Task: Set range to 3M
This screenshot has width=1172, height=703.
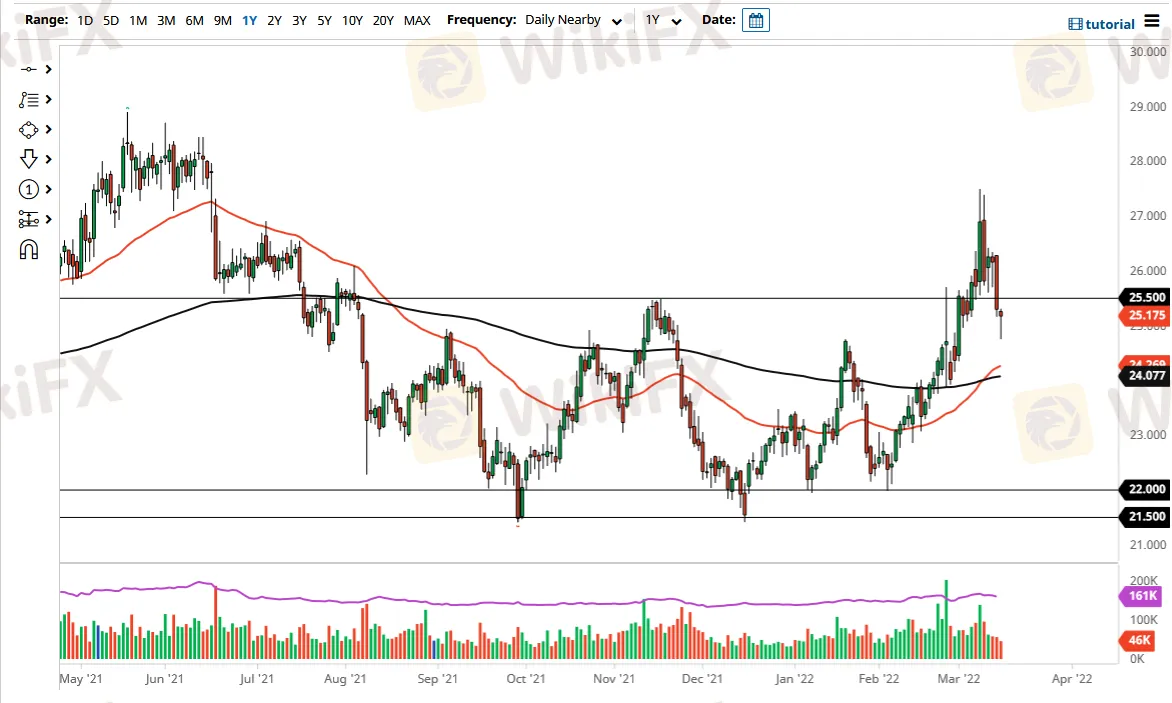Action: tap(166, 20)
